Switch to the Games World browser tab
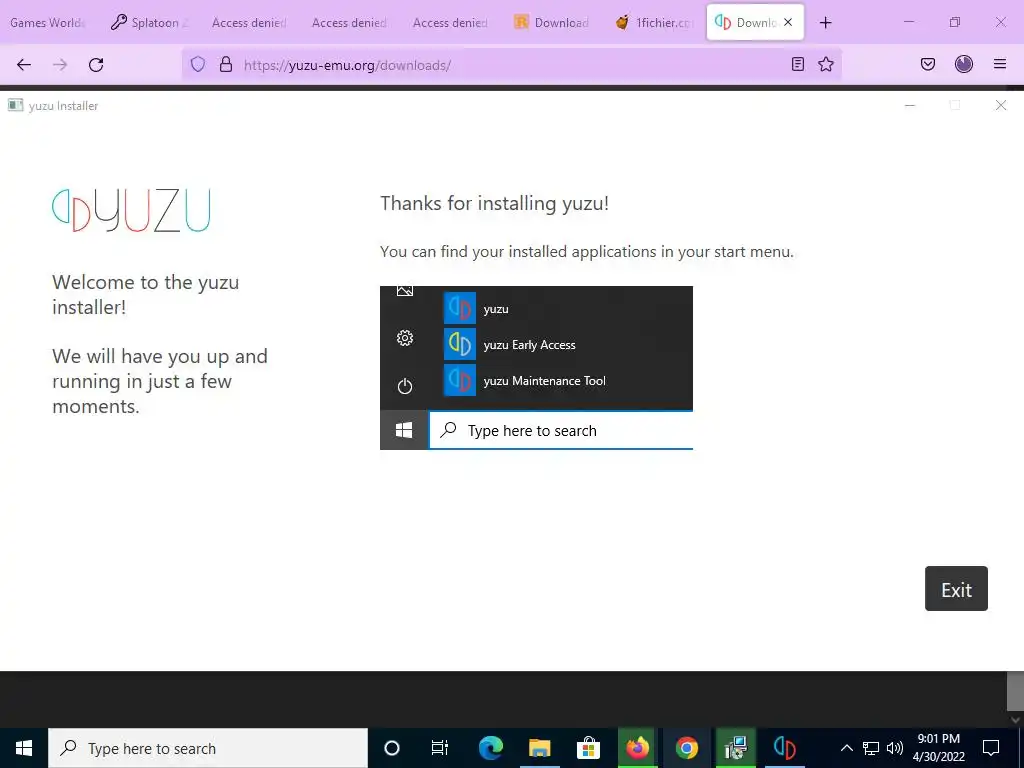This screenshot has width=1024, height=768. coord(48,22)
